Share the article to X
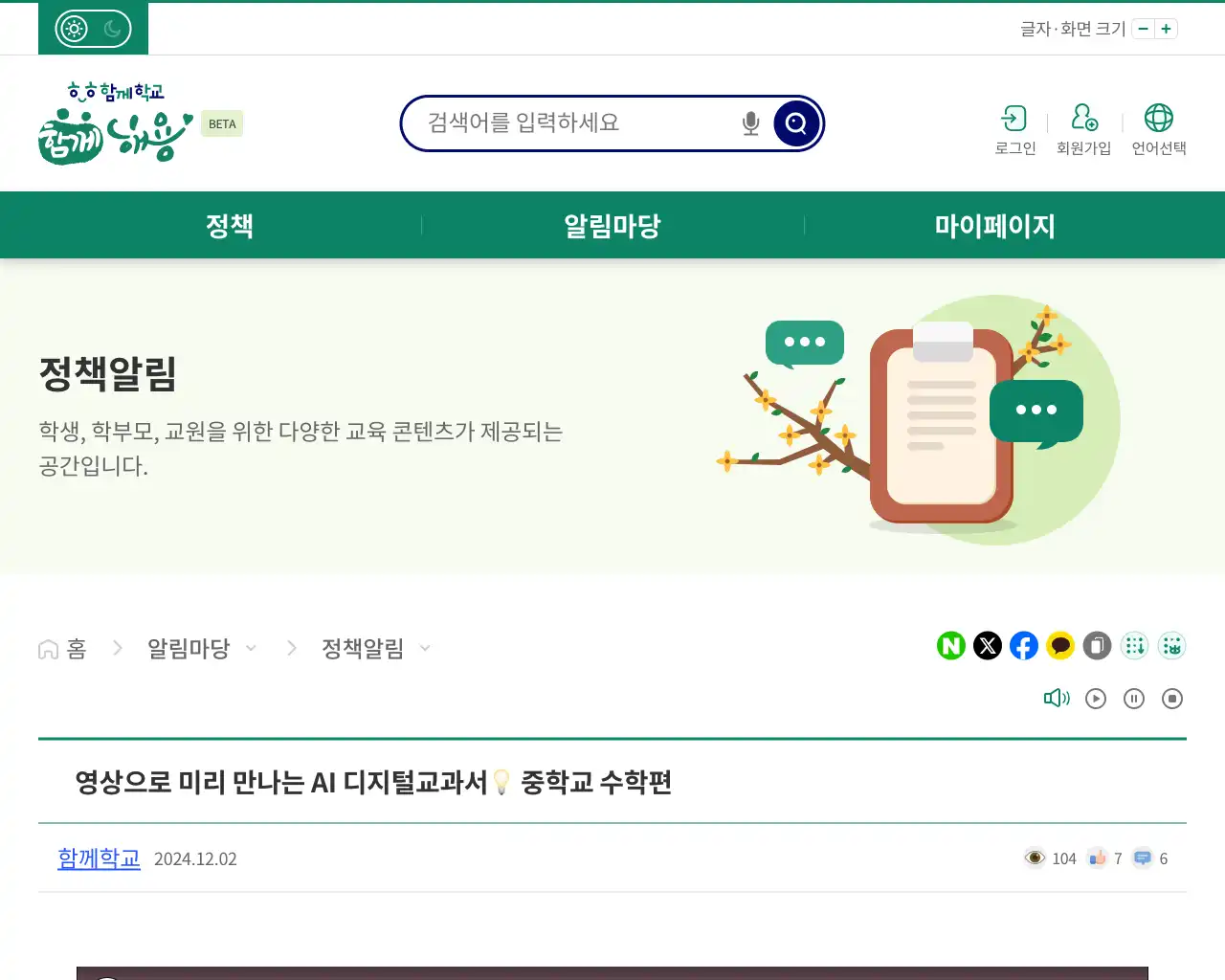This screenshot has height=980, width=1225. 987,646
